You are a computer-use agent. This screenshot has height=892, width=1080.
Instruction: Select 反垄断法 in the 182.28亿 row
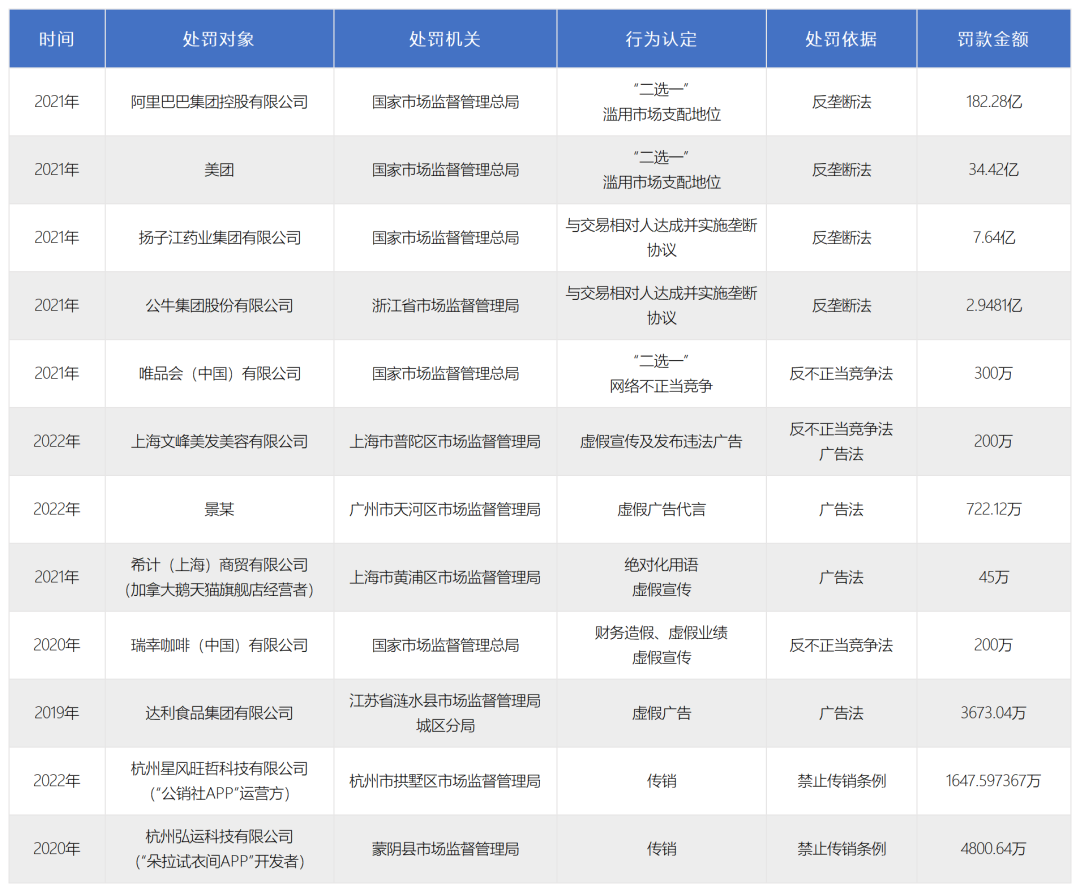[x=841, y=102]
